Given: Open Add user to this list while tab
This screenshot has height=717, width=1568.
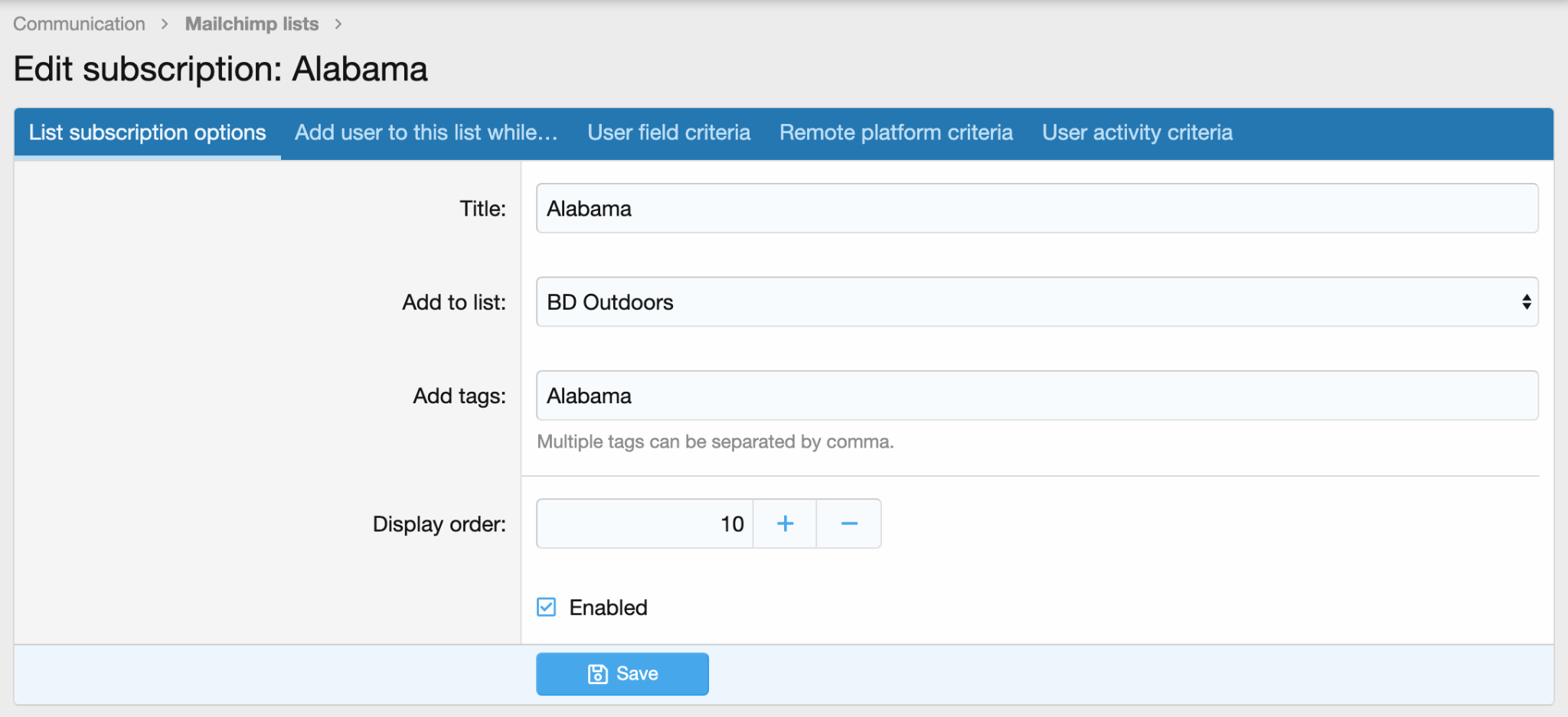Looking at the screenshot, I should click(426, 133).
